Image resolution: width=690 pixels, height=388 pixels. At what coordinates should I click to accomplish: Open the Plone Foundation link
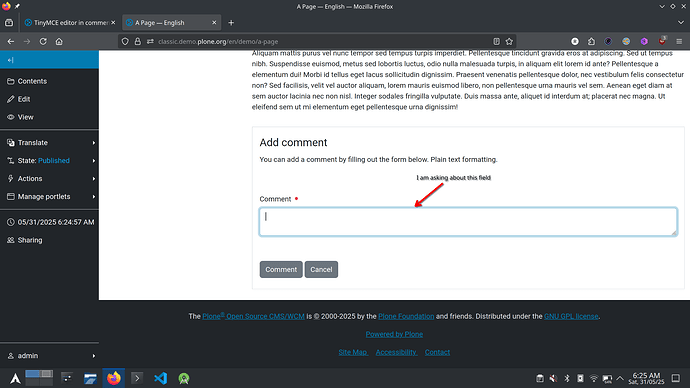[406, 316]
